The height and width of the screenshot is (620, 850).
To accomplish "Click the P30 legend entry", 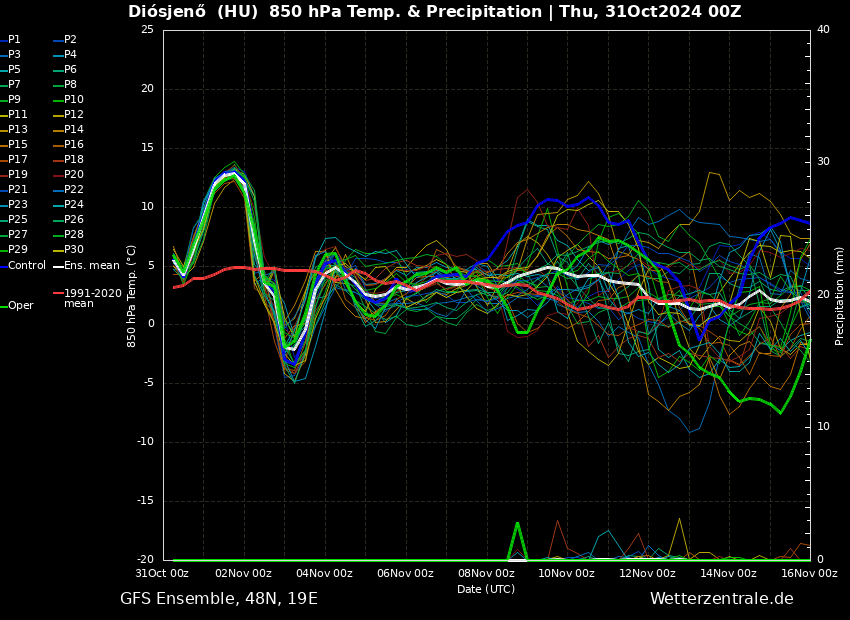I will [74, 250].
